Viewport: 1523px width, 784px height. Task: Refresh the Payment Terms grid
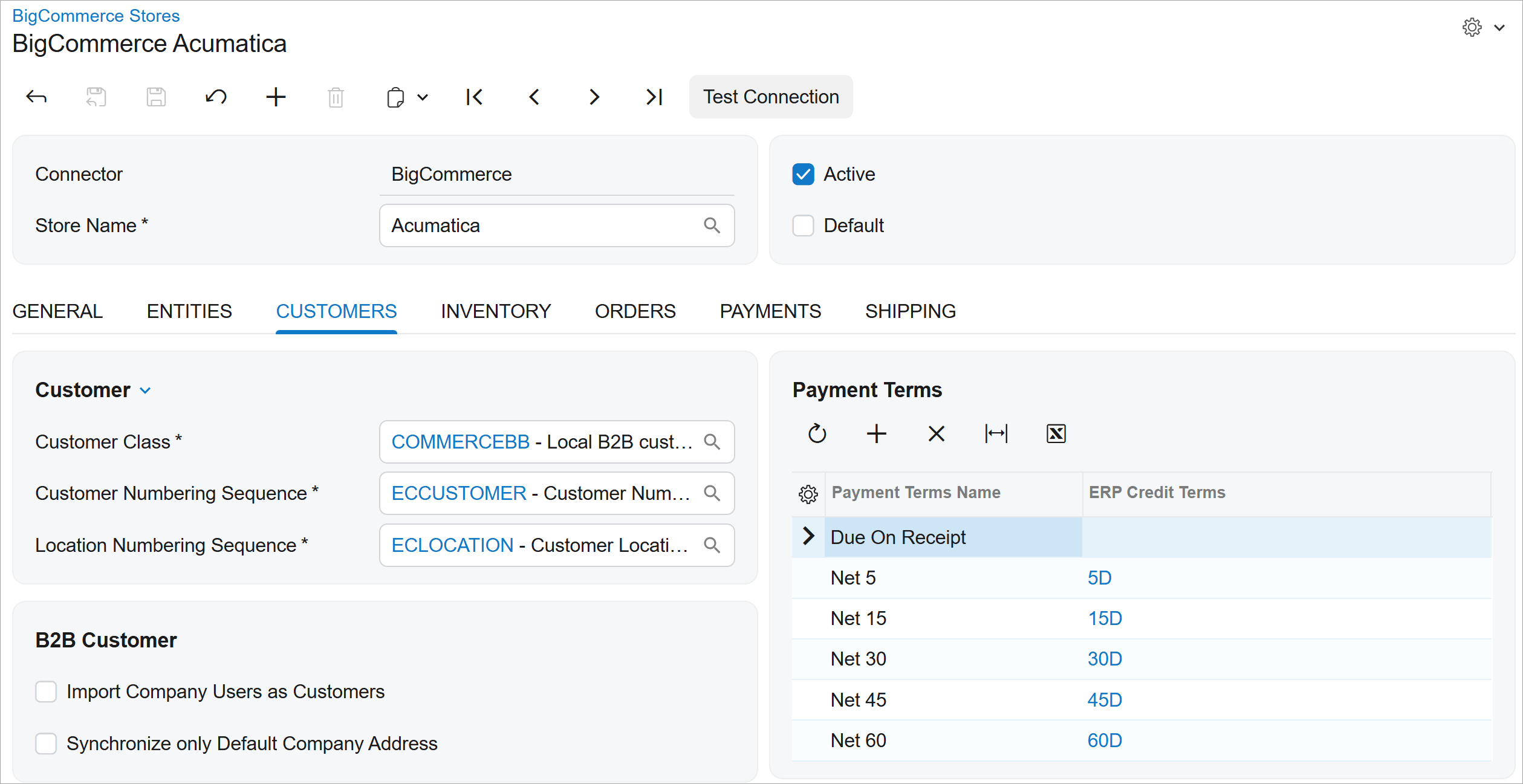click(817, 433)
